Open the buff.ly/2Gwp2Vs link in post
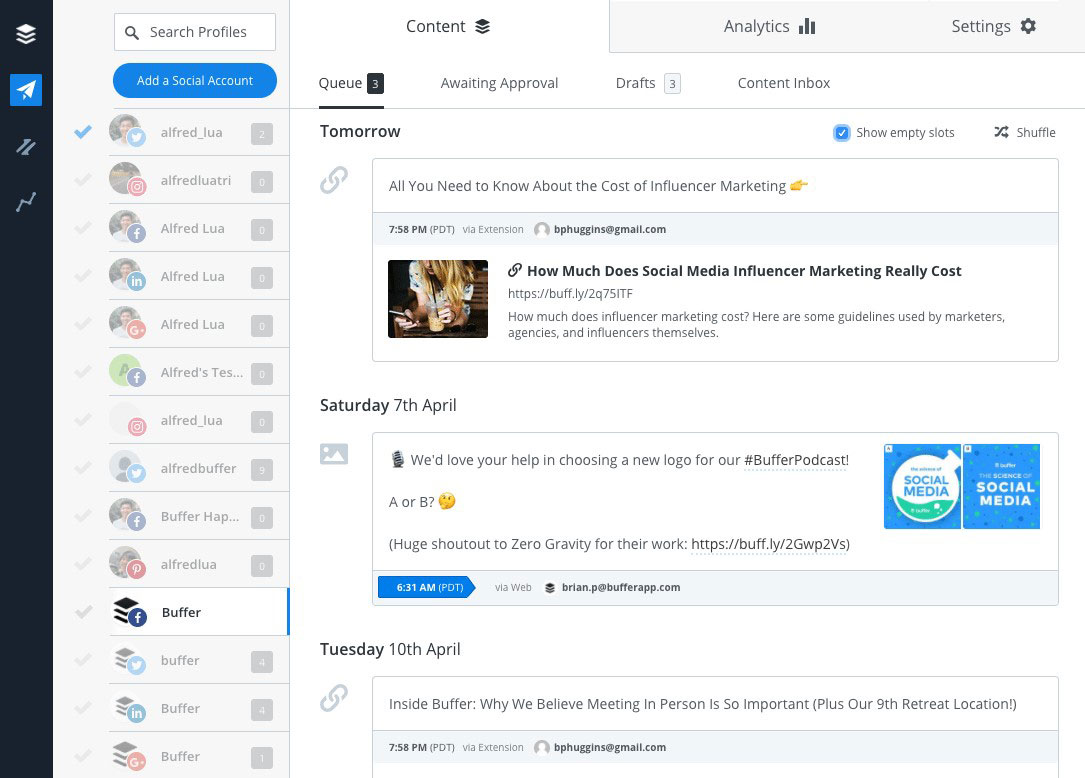The image size is (1085, 778). pos(768,544)
